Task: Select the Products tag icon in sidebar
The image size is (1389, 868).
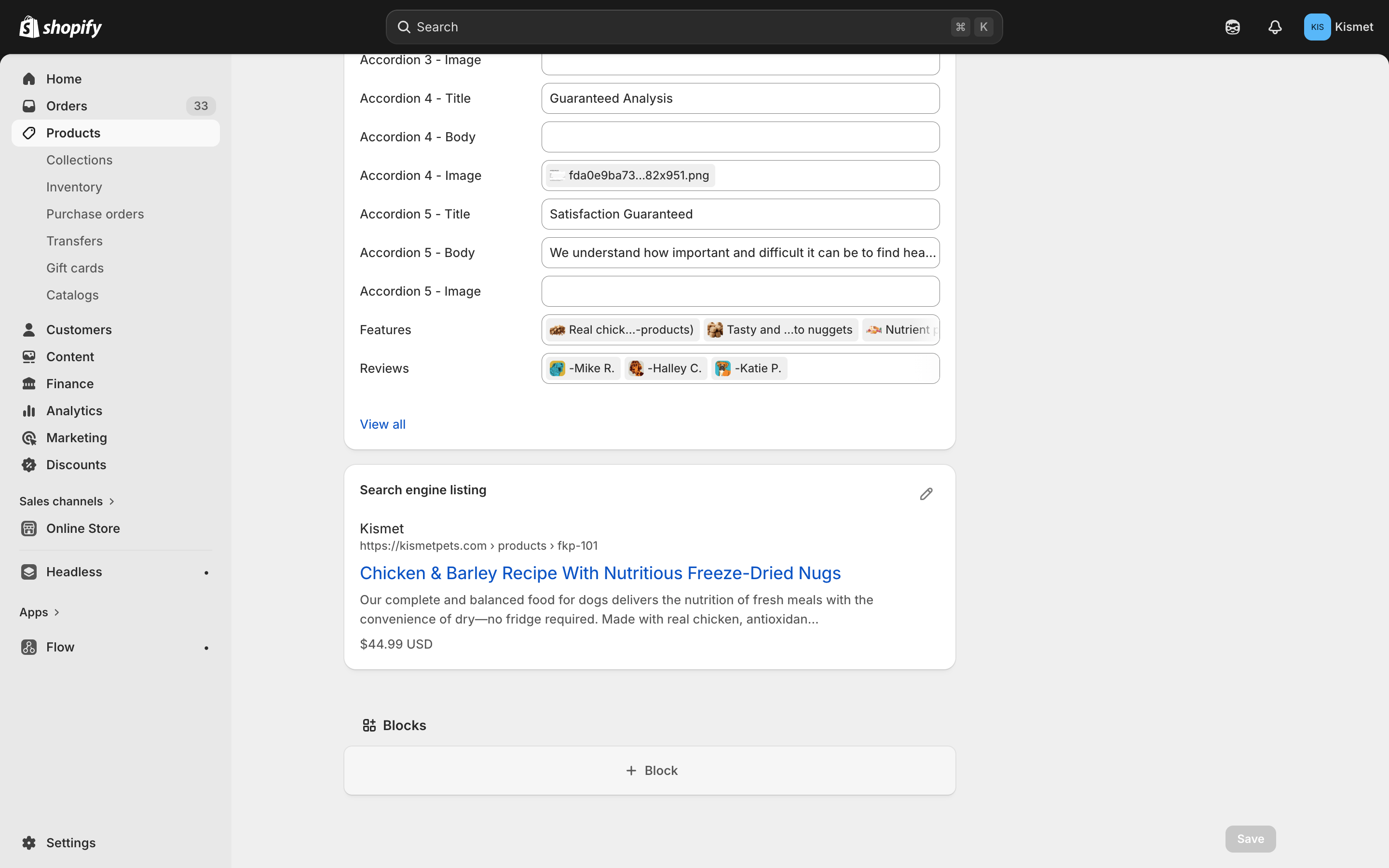Action: click(29, 133)
